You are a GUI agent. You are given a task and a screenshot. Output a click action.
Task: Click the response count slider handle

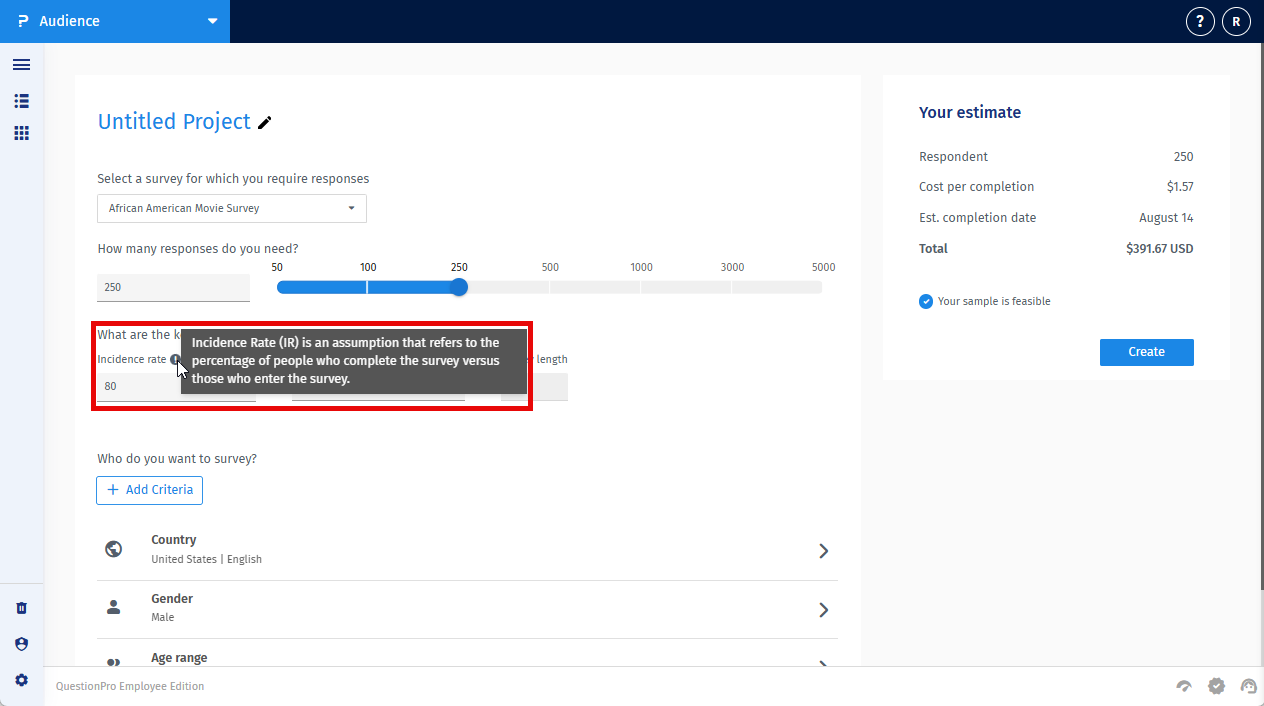point(459,287)
